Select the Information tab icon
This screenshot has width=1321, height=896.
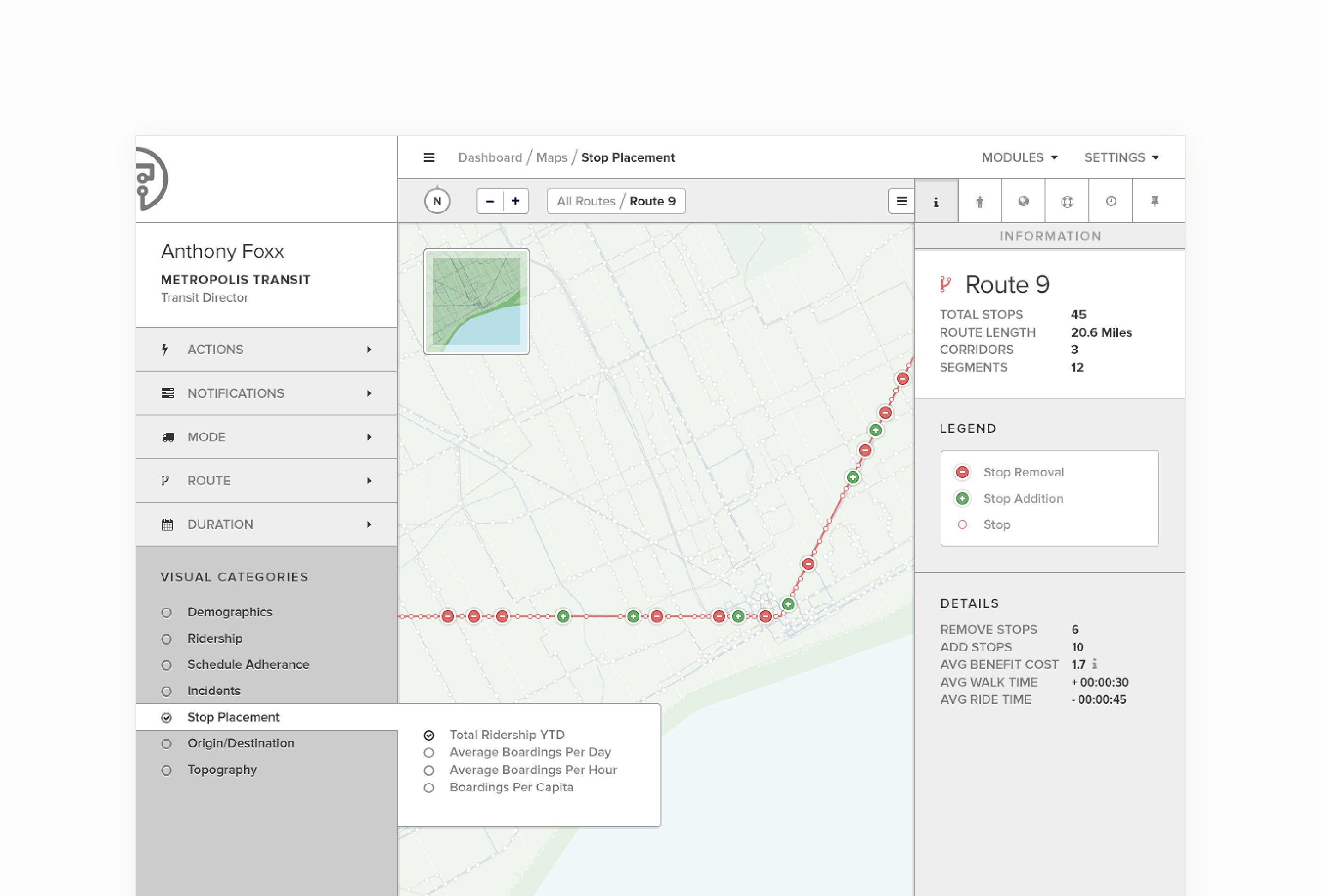[936, 201]
